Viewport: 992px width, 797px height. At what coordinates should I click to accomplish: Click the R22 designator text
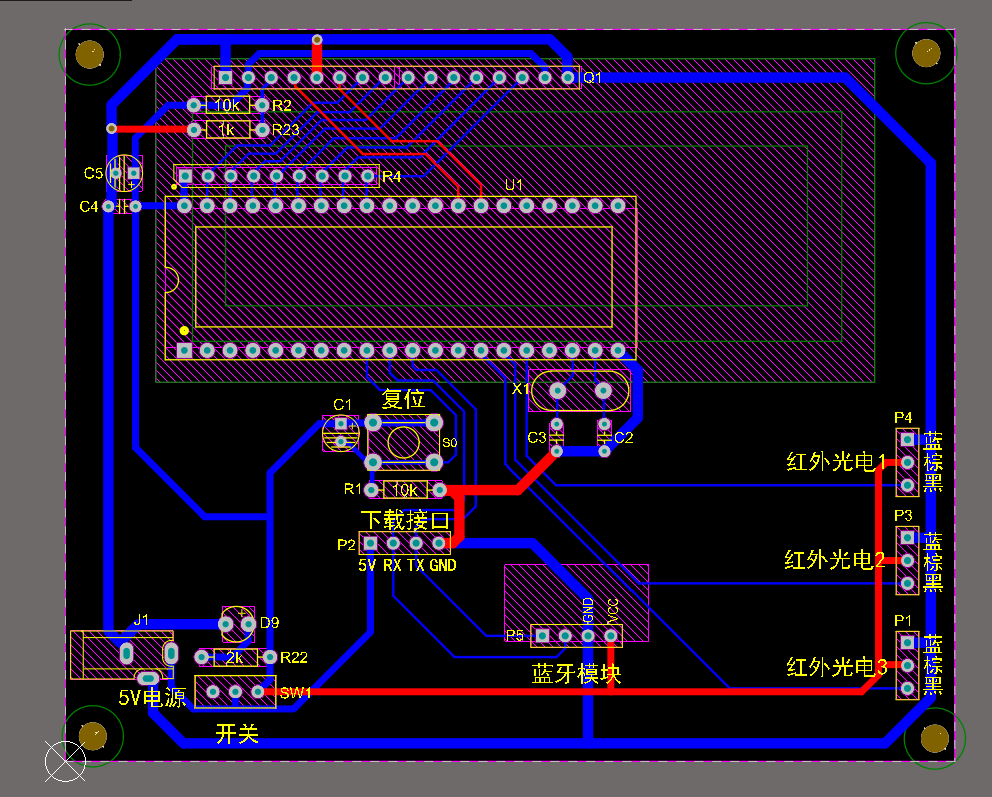(x=294, y=658)
